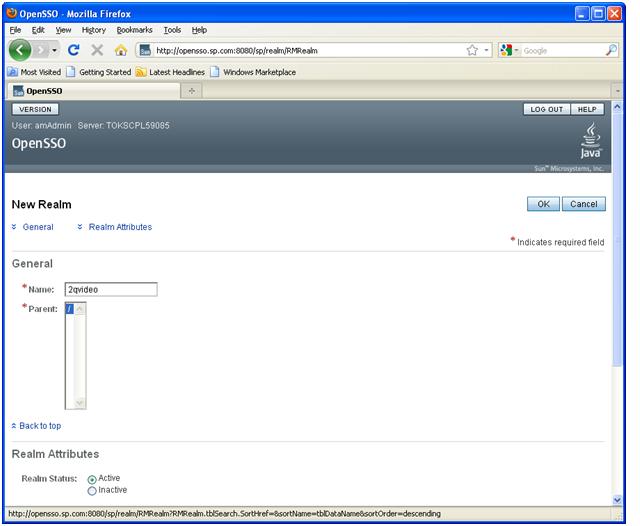This screenshot has height=526, width=640.
Task: Click the Firefox logo in title bar
Action: point(12,13)
